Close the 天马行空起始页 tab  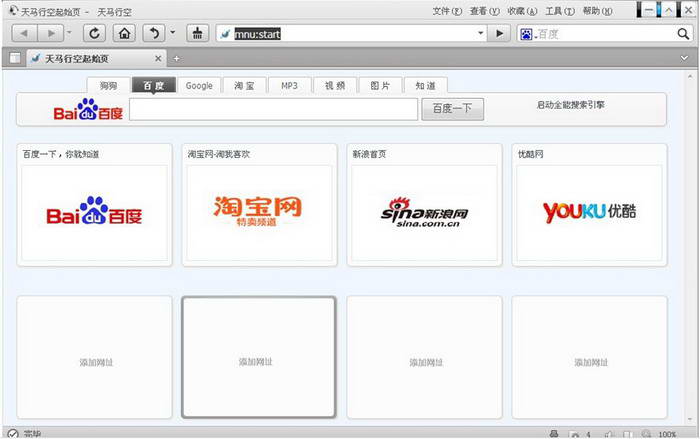158,59
